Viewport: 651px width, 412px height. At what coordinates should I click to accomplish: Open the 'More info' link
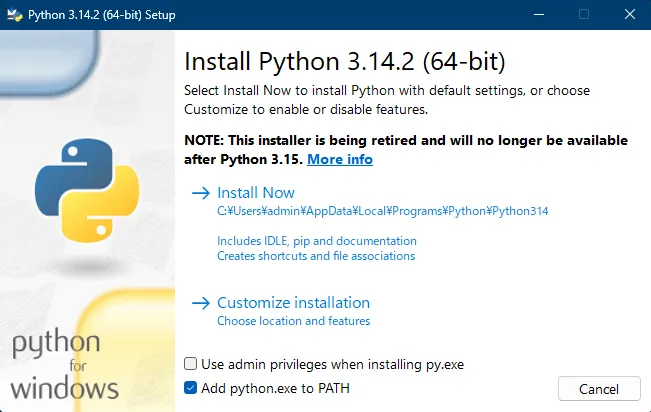point(340,159)
